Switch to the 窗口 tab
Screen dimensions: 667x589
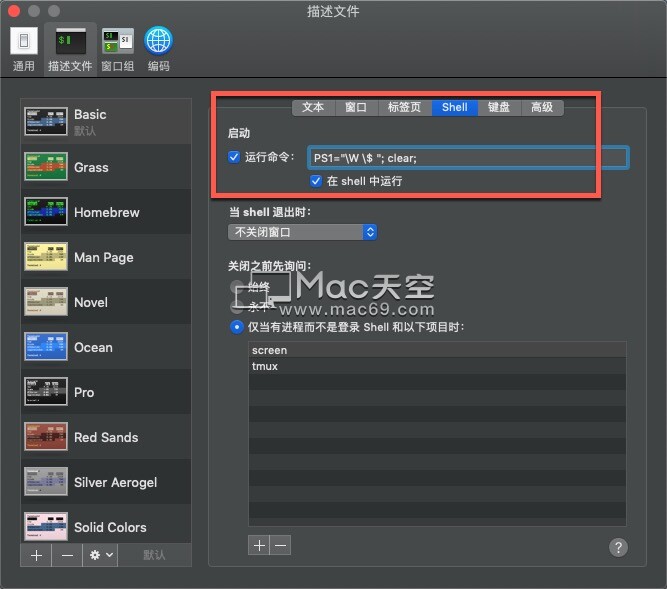(x=356, y=107)
